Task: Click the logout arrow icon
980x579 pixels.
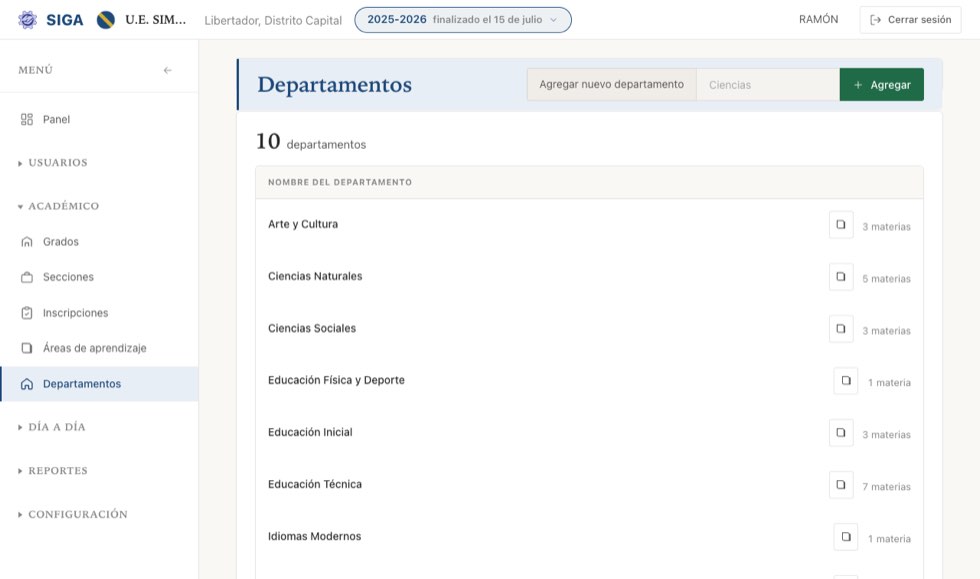Action: pos(876,20)
